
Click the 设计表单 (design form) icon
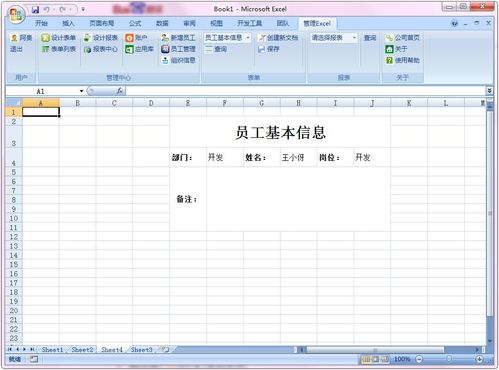tap(45, 38)
